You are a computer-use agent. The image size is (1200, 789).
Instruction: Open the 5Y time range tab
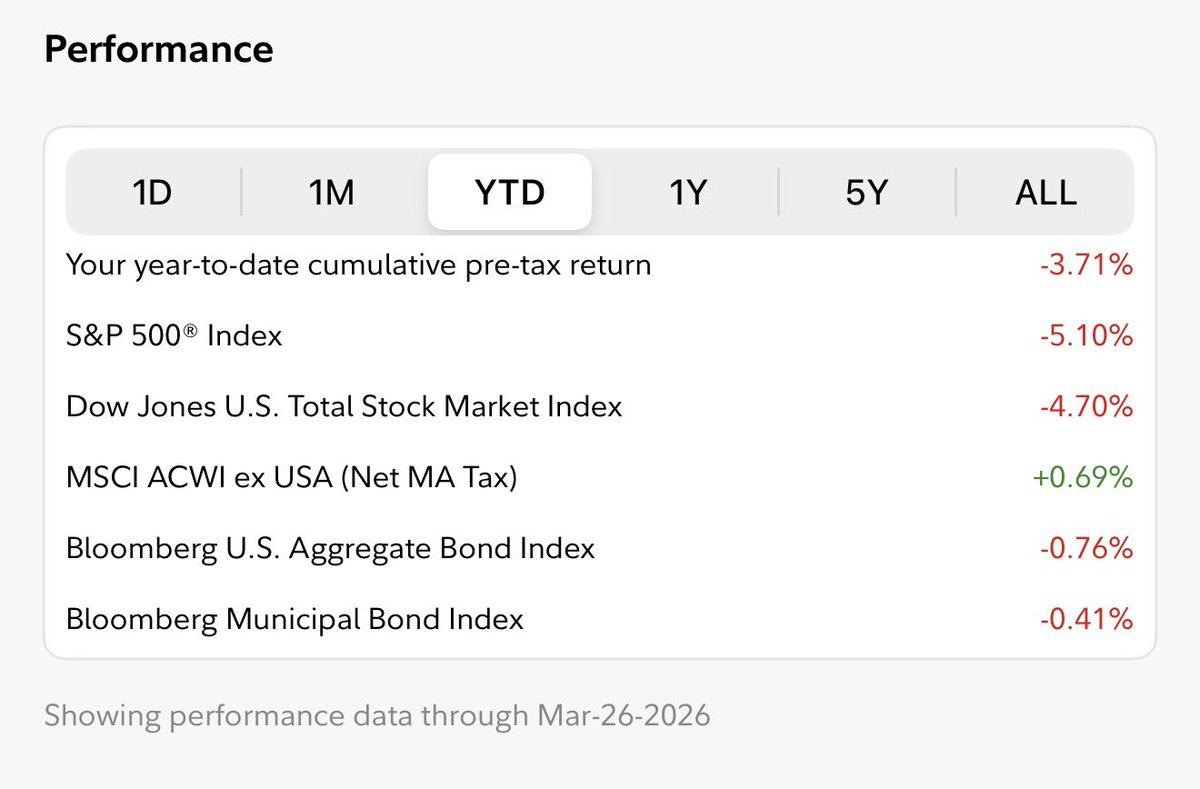866,192
